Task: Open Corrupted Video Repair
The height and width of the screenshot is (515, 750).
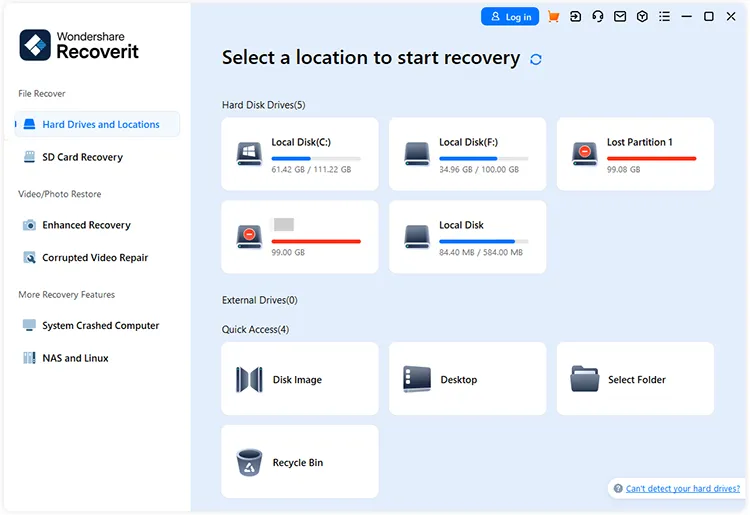Action: coord(97,257)
